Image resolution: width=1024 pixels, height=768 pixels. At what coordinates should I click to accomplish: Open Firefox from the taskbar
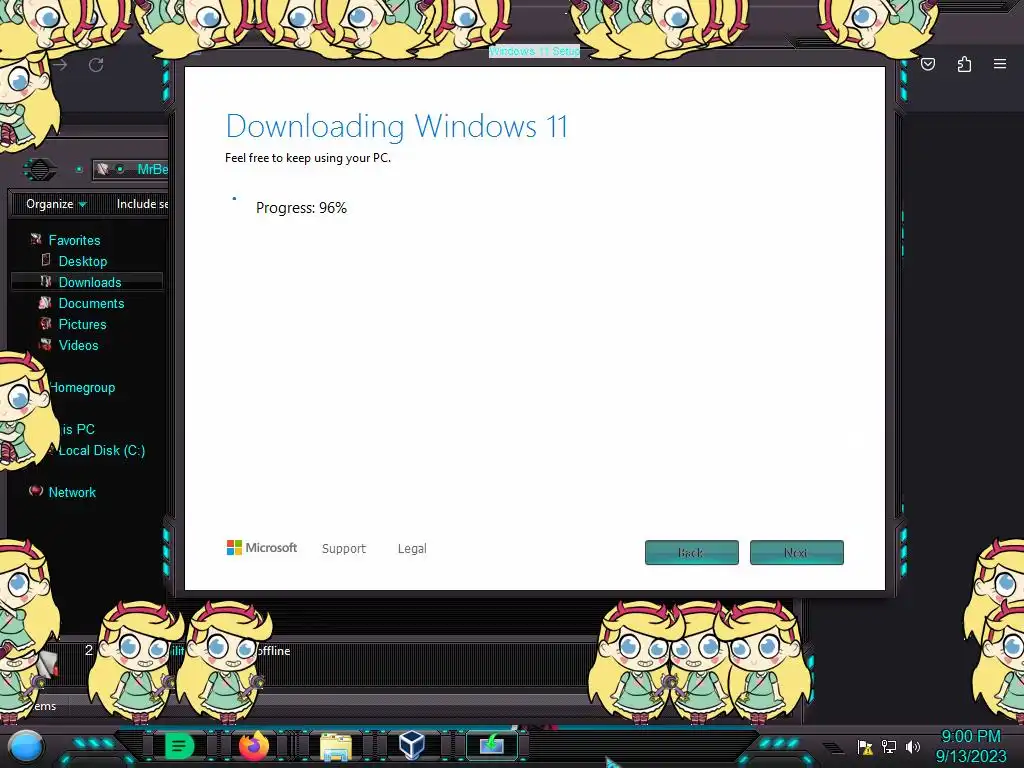(254, 746)
